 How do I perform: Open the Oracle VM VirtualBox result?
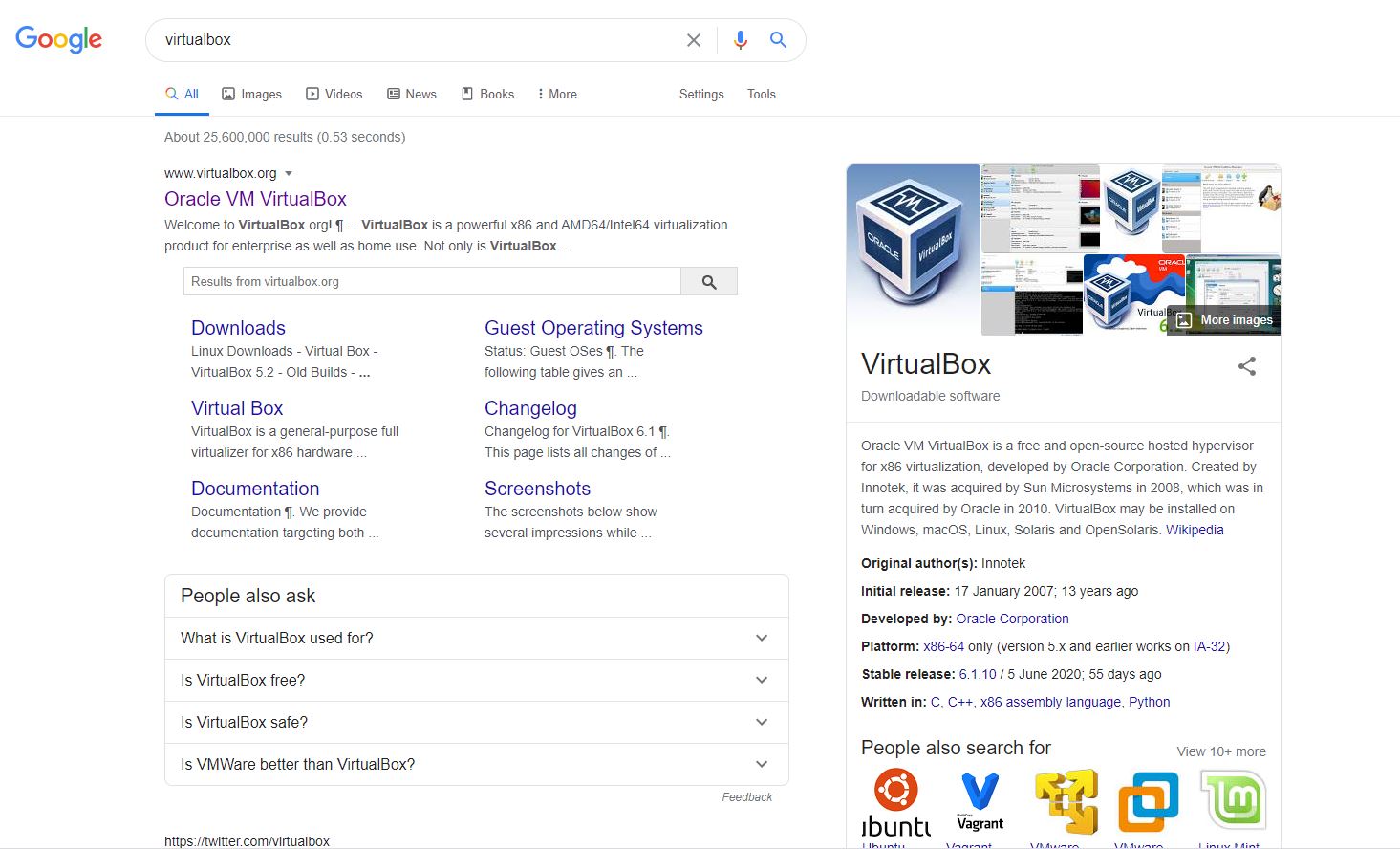(x=255, y=199)
